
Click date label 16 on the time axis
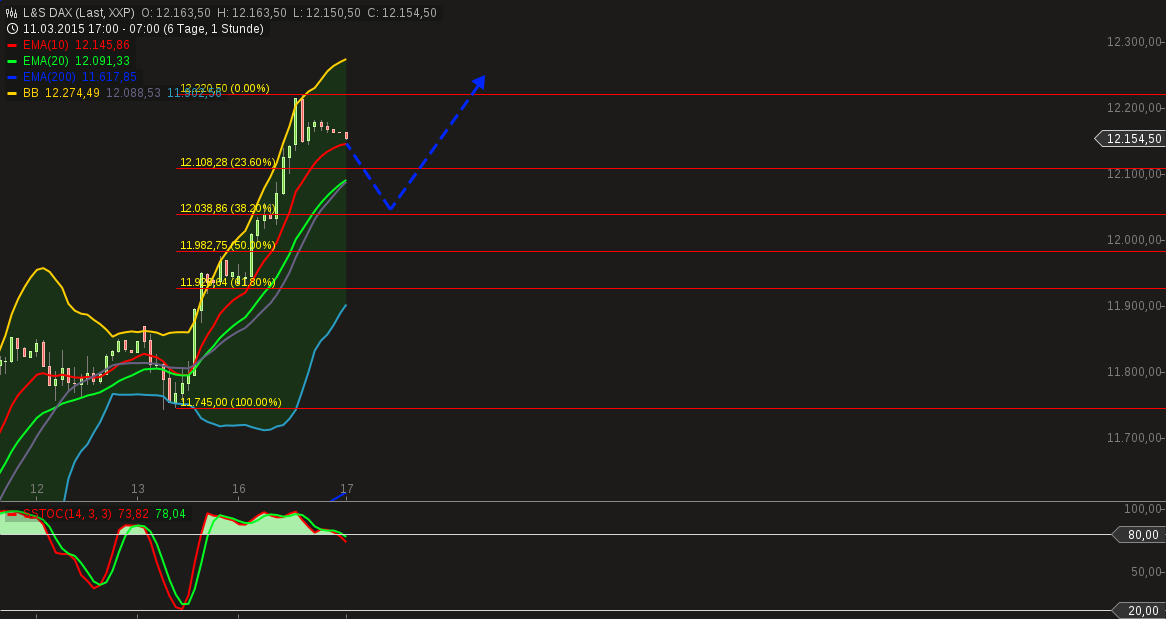(x=239, y=489)
